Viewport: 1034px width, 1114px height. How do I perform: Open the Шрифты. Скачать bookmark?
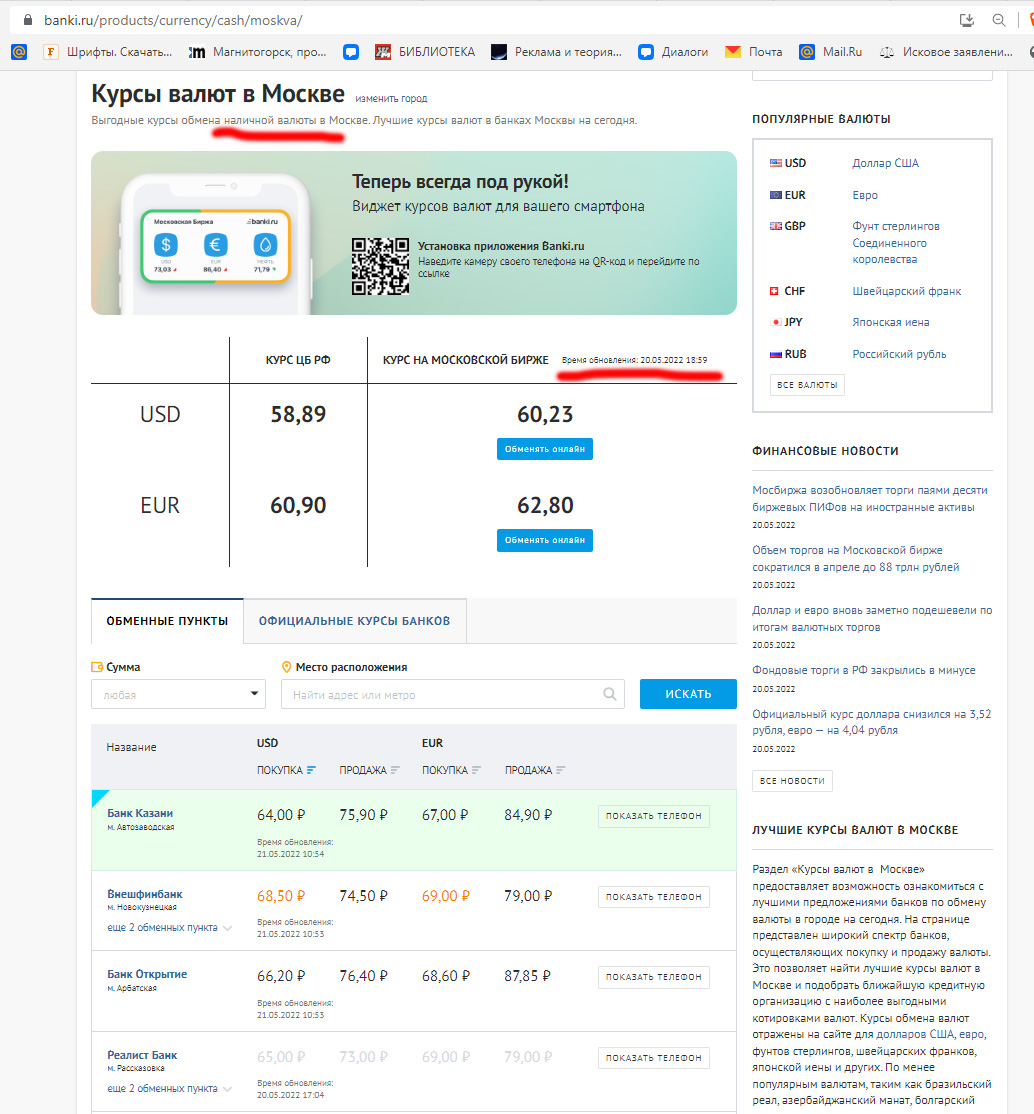(108, 52)
